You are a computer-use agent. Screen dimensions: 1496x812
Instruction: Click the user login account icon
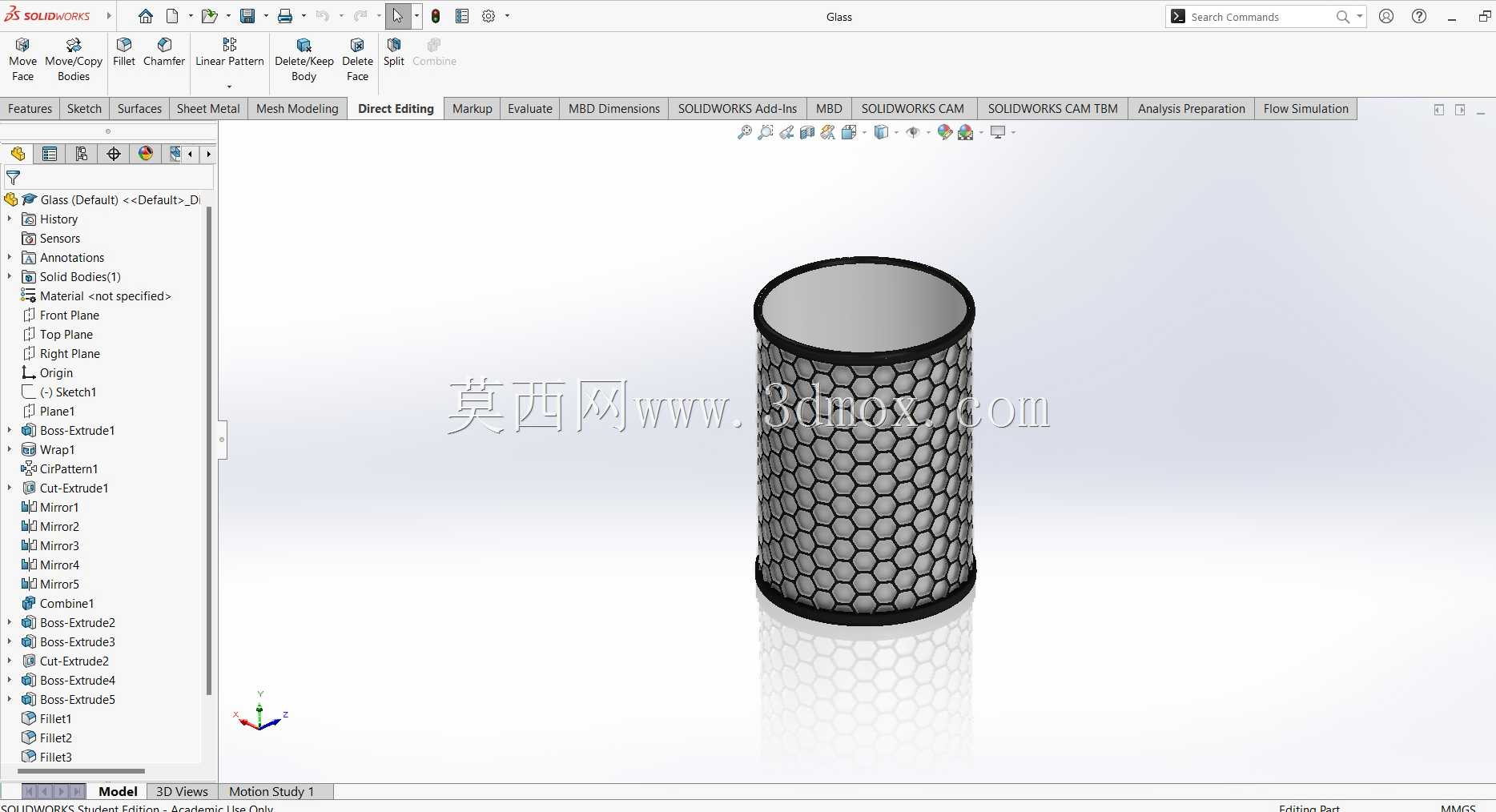click(1386, 16)
